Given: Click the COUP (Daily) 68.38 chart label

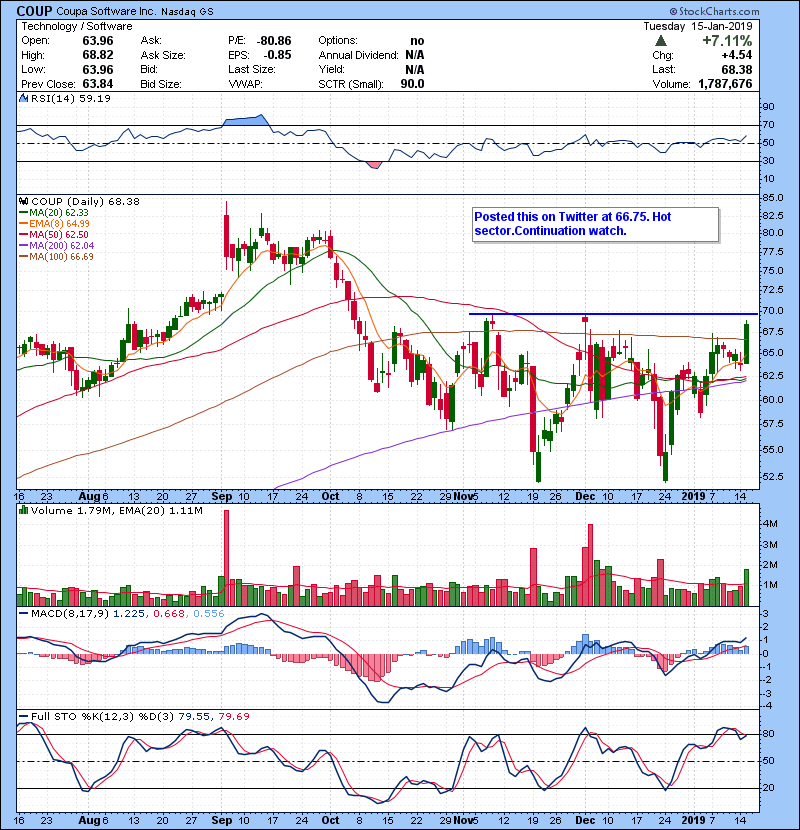Looking at the screenshot, I should click(85, 201).
